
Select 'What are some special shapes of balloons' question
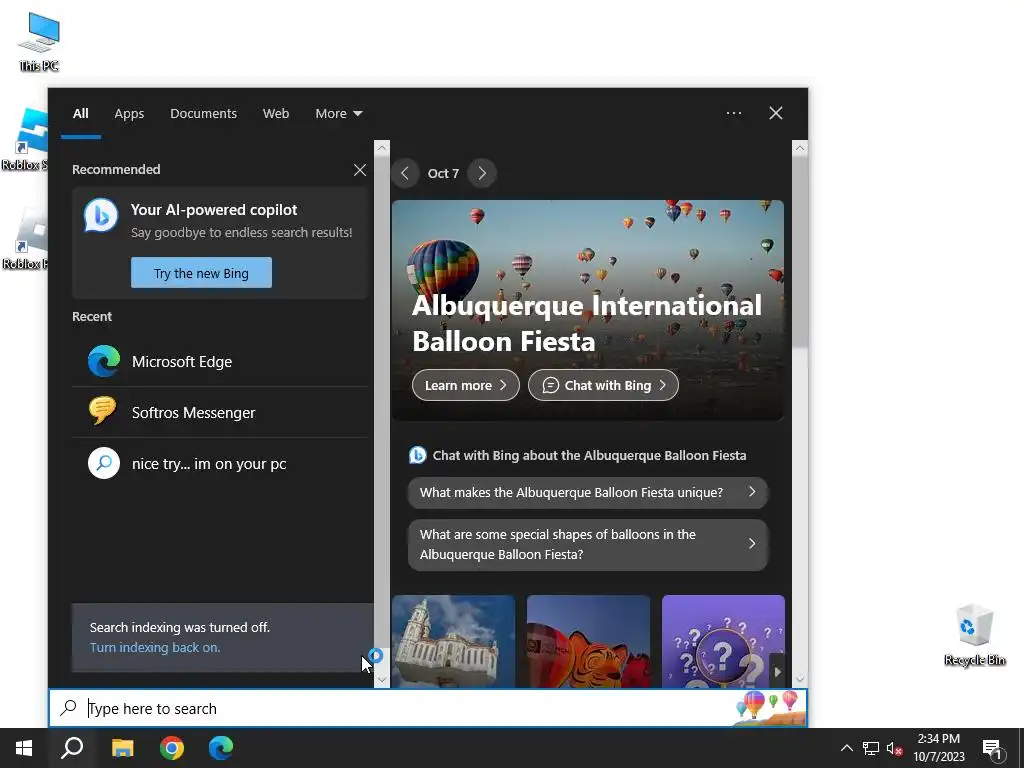pos(588,545)
